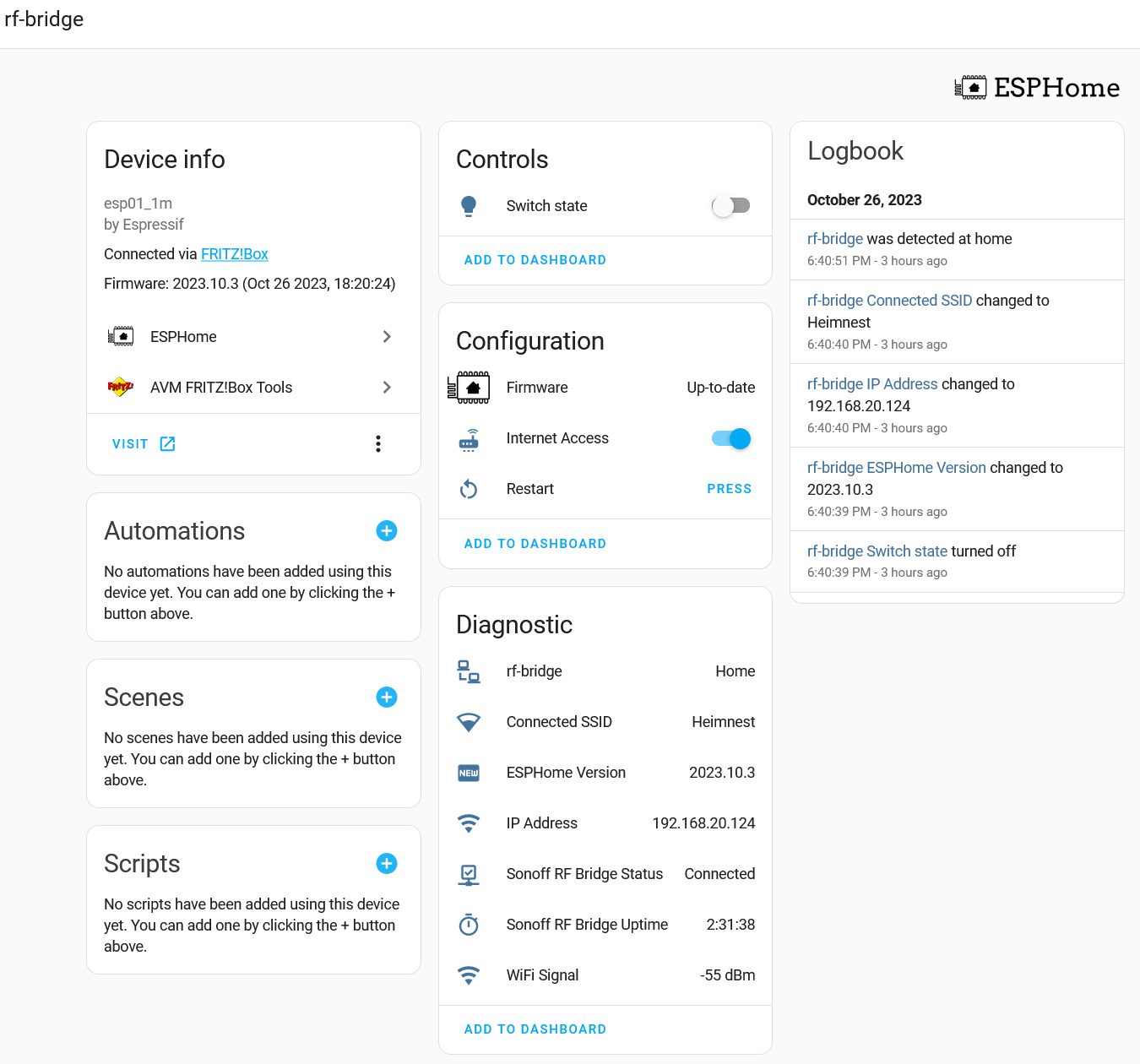Screen dimensions: 1140x1064
Task: Click ADD TO DASHBOARD under Controls
Action: pyautogui.click(x=535, y=259)
